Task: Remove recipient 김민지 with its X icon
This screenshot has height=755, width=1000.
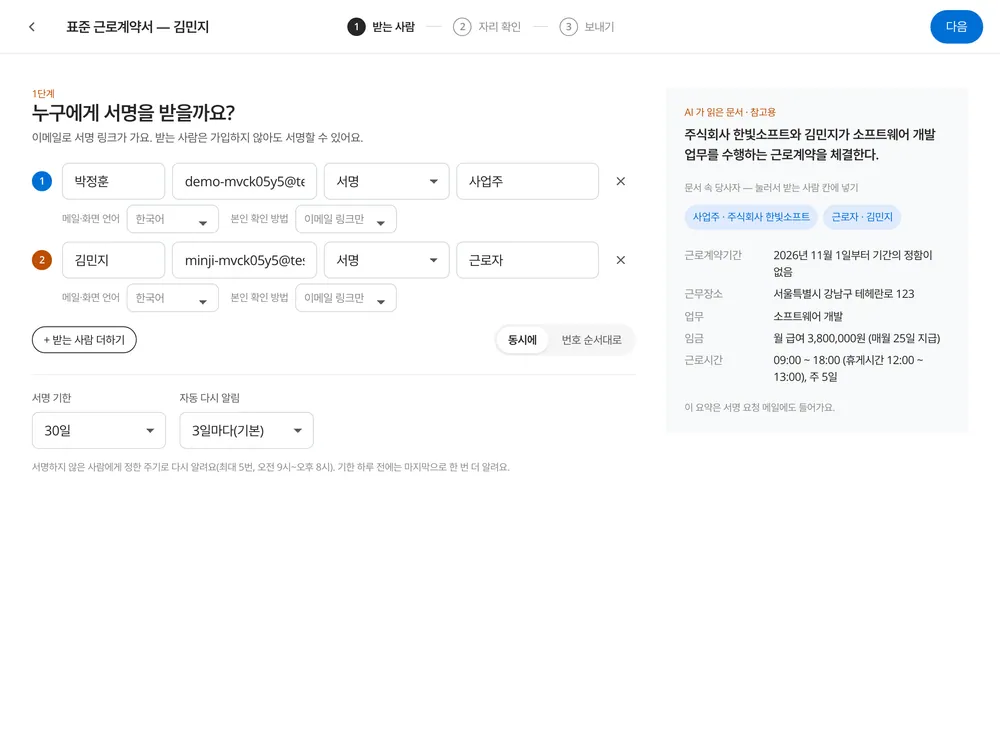Action: pos(621,260)
